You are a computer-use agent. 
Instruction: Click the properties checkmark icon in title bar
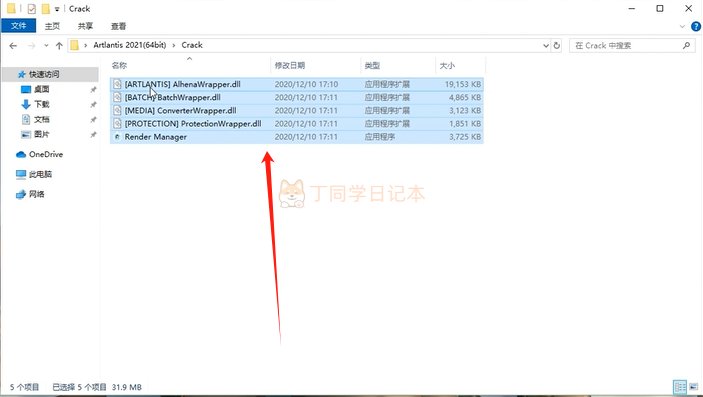(x=31, y=9)
